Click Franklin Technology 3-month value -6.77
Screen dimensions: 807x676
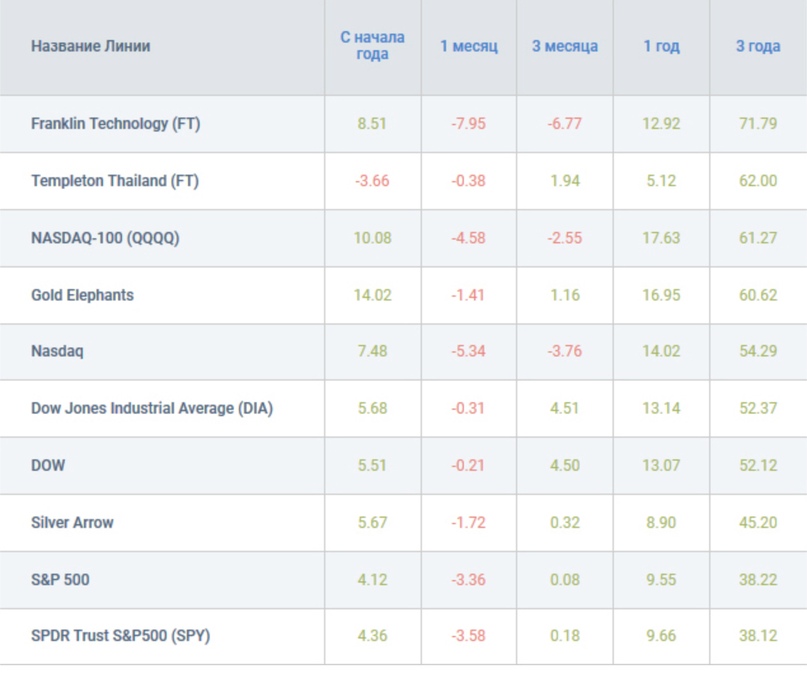coord(565,124)
